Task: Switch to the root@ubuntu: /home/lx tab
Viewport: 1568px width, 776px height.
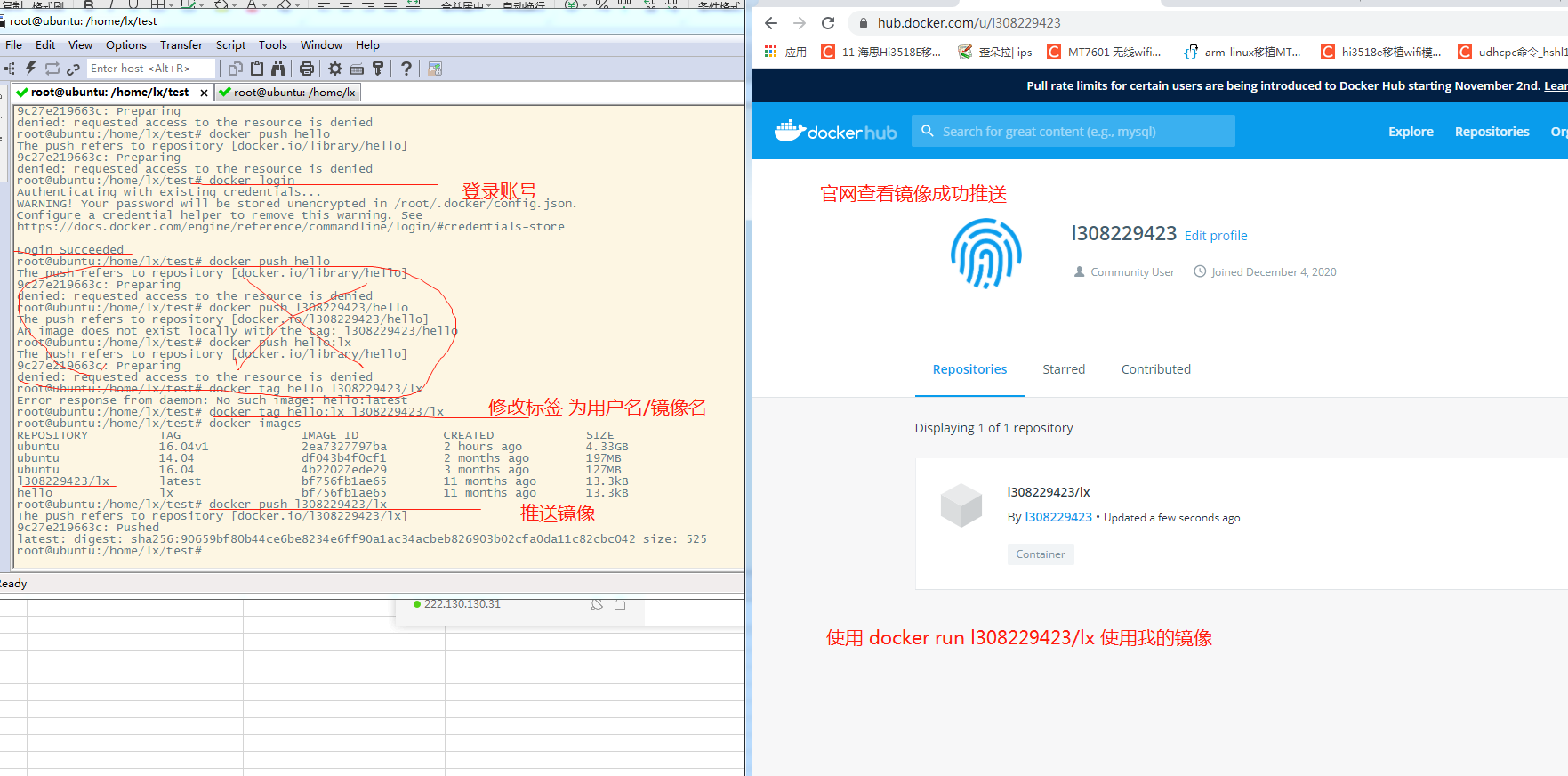Action: pyautogui.click(x=287, y=93)
